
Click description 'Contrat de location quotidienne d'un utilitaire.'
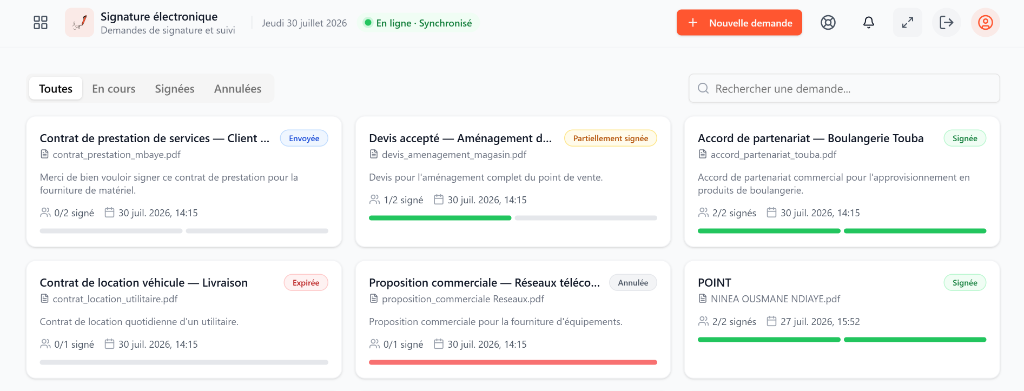pyautogui.click(x=139, y=321)
